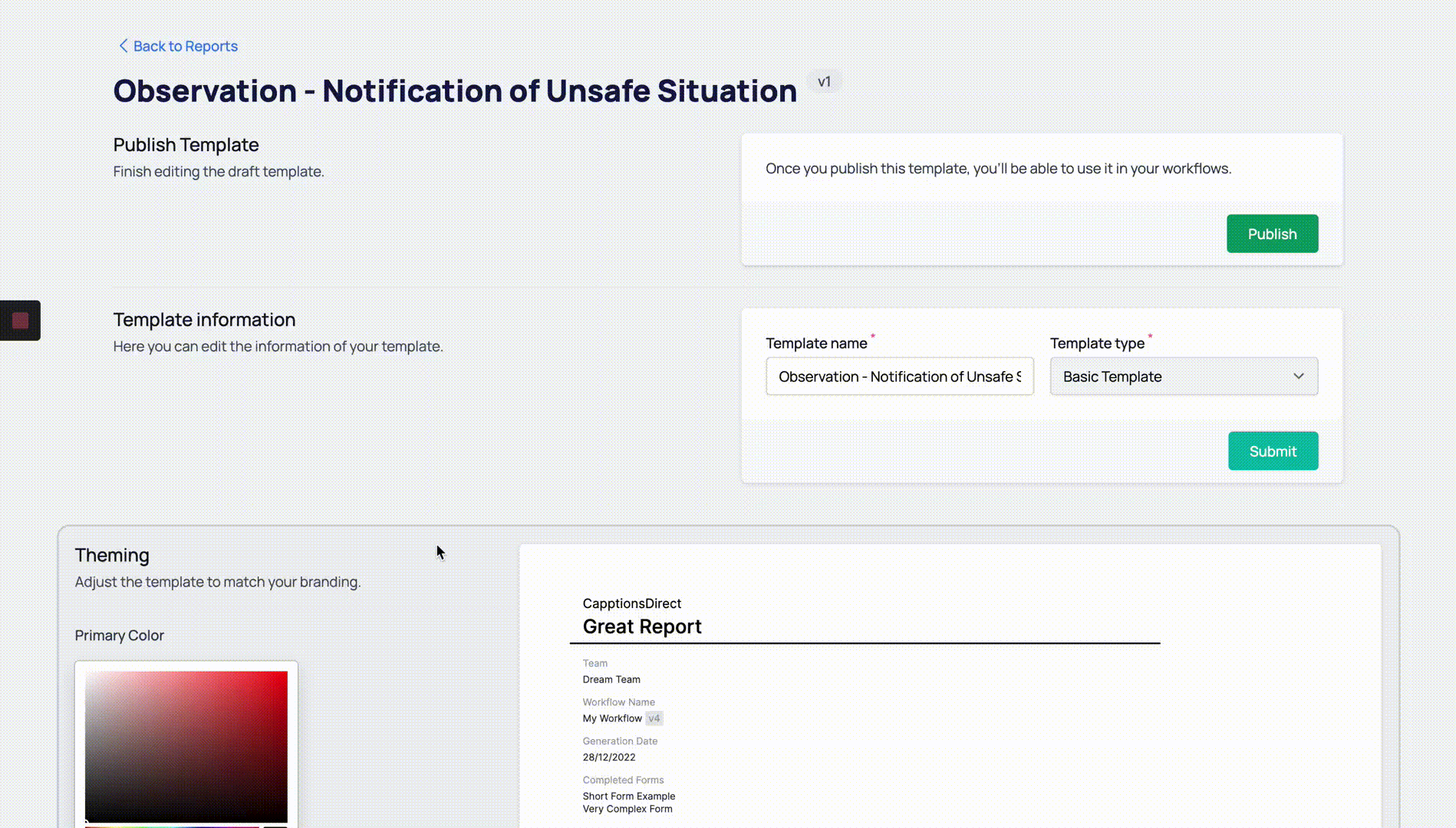Click the Theming section heading
Image resolution: width=1456 pixels, height=828 pixels.
click(112, 555)
